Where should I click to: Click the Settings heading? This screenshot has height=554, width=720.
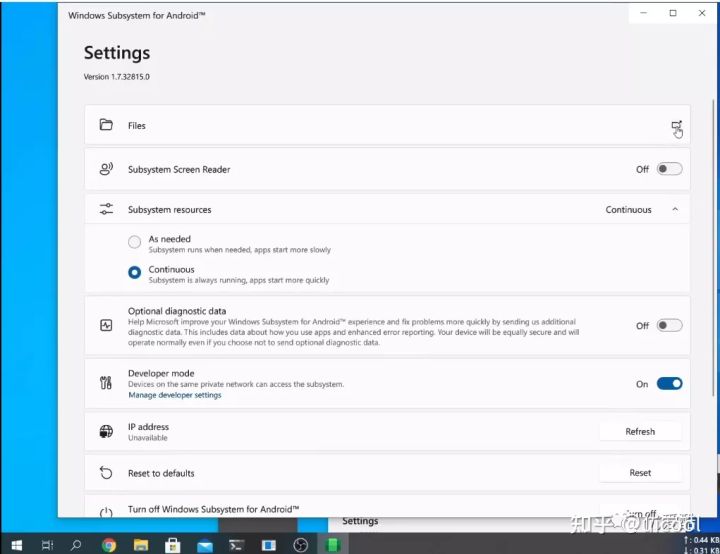point(117,53)
